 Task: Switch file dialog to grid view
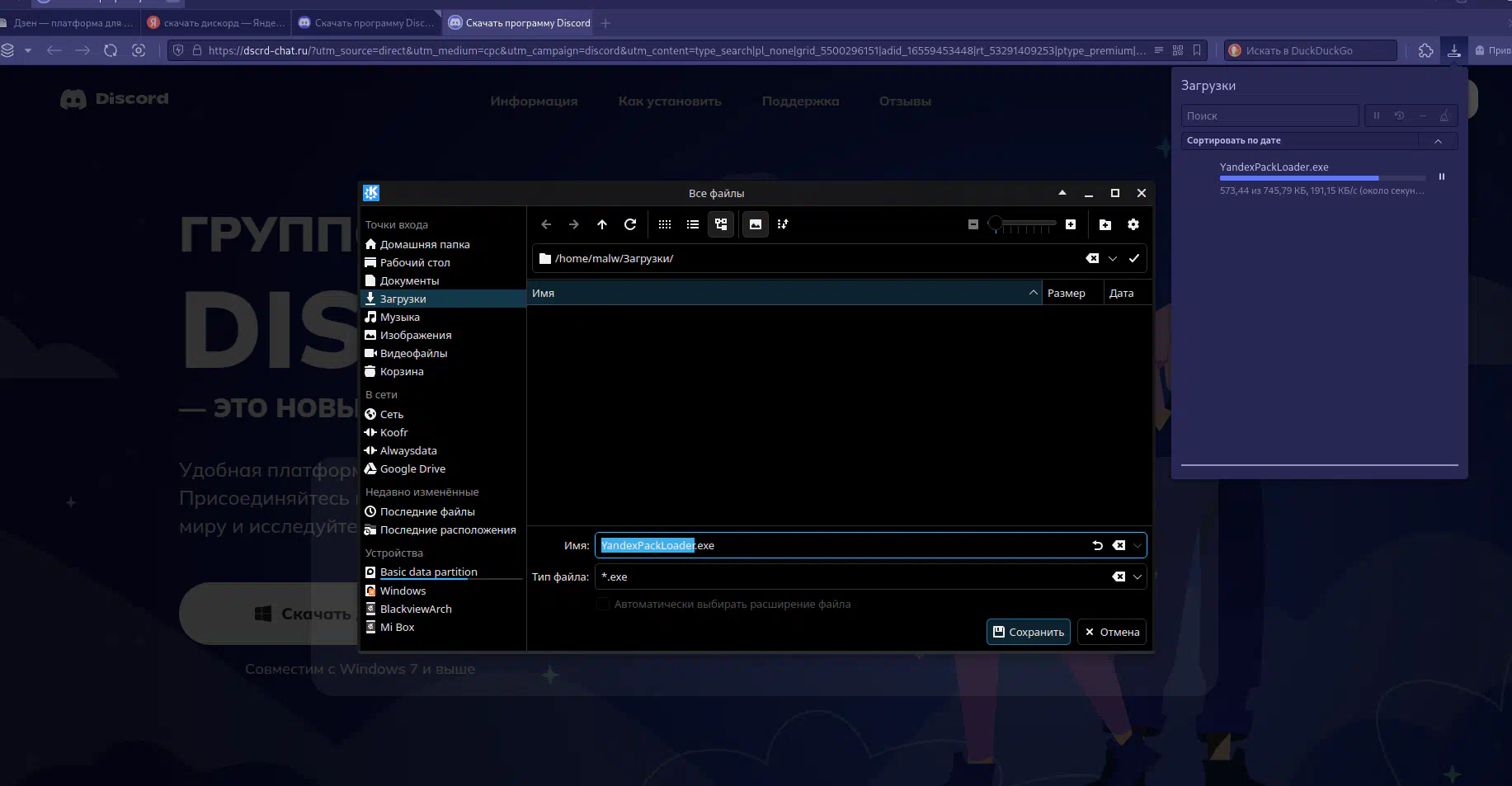[665, 224]
